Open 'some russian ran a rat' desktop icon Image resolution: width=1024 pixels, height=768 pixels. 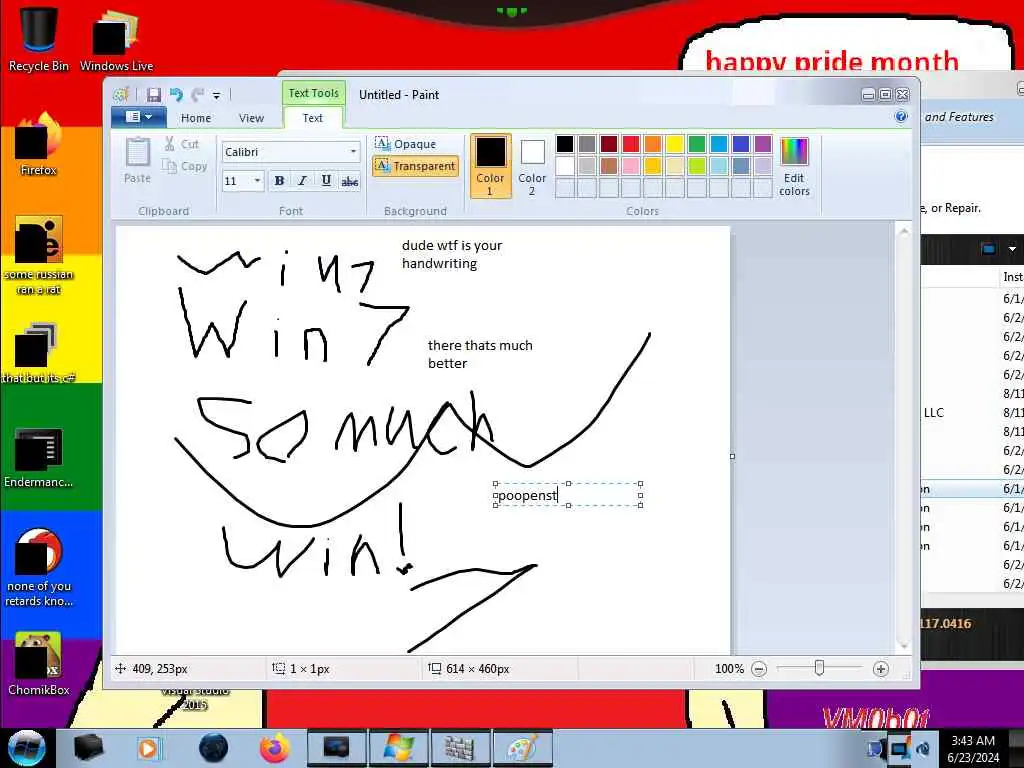pyautogui.click(x=39, y=255)
